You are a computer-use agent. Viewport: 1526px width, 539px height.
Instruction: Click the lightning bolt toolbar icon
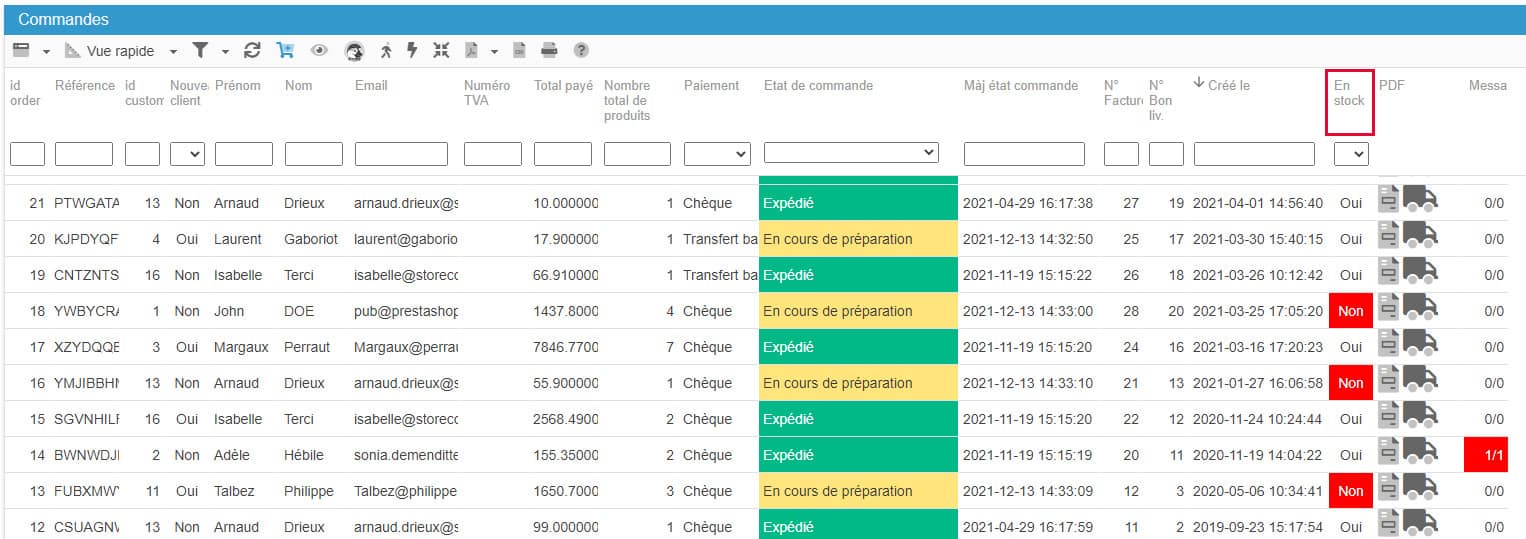[412, 50]
